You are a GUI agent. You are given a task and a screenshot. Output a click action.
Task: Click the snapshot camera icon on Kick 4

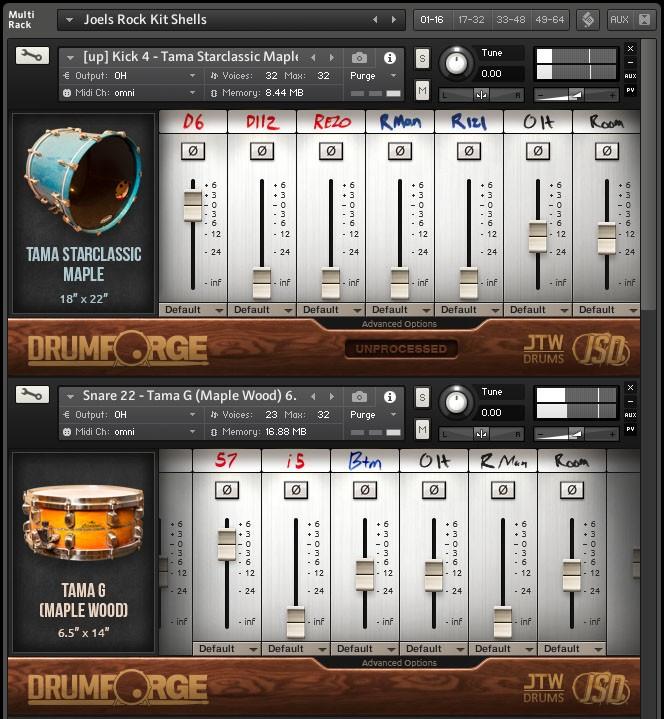click(x=359, y=58)
